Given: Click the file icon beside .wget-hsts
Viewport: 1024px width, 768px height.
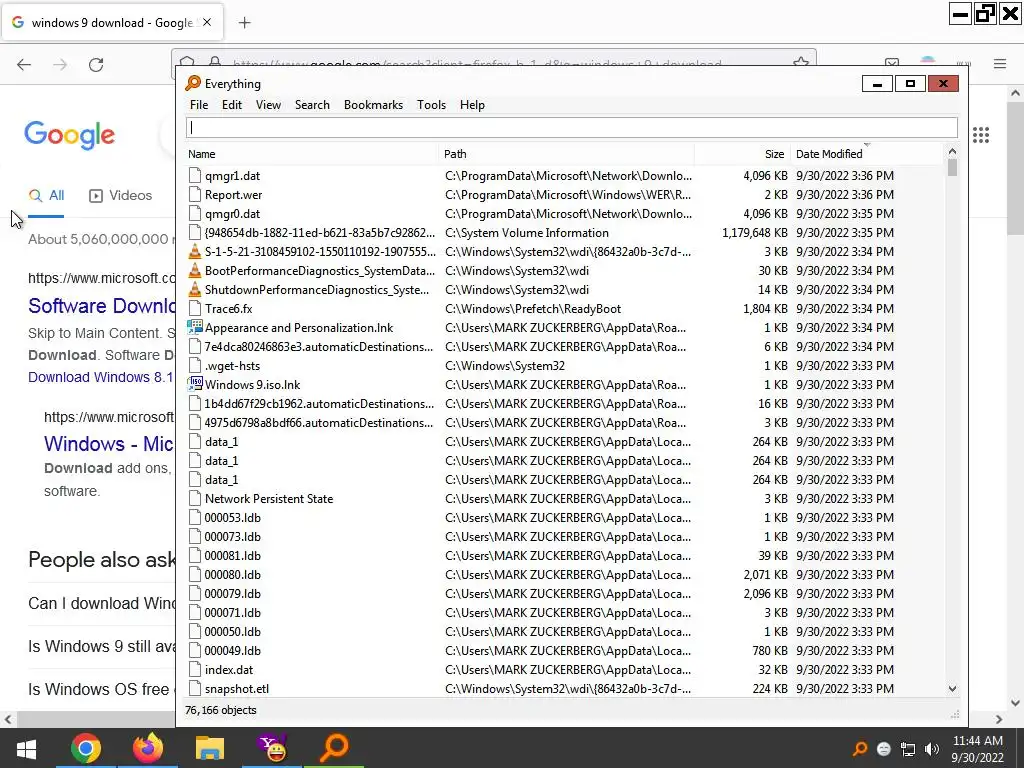Looking at the screenshot, I should (x=195, y=366).
